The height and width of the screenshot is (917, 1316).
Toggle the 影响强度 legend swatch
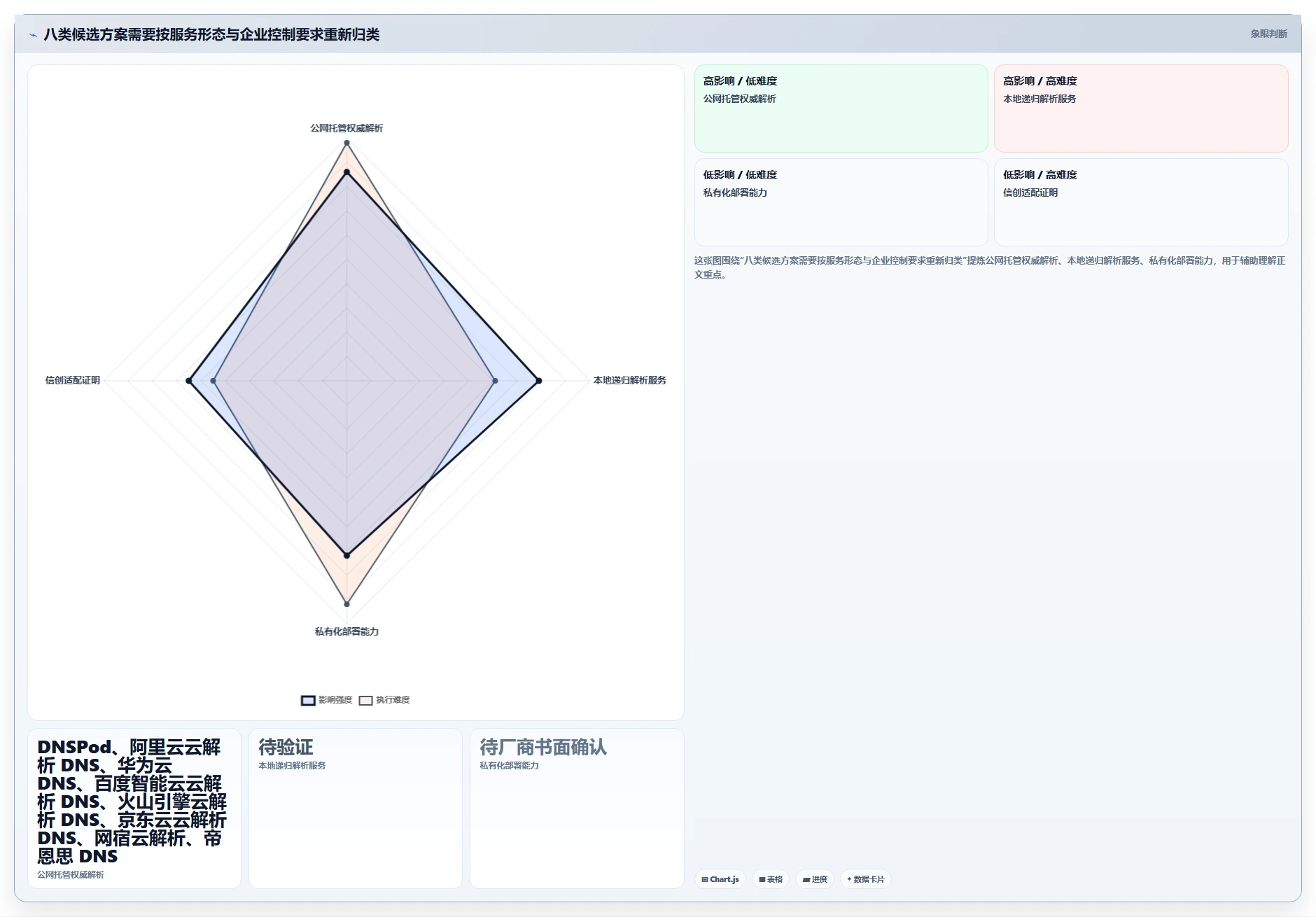[x=308, y=700]
